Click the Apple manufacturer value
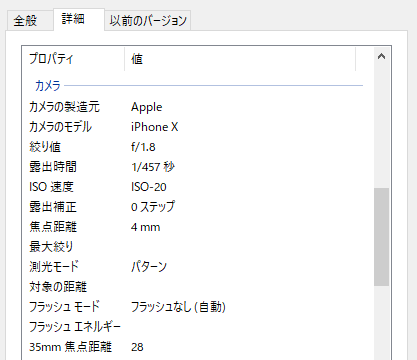Viewport: 417px width, 360px height. point(146,107)
